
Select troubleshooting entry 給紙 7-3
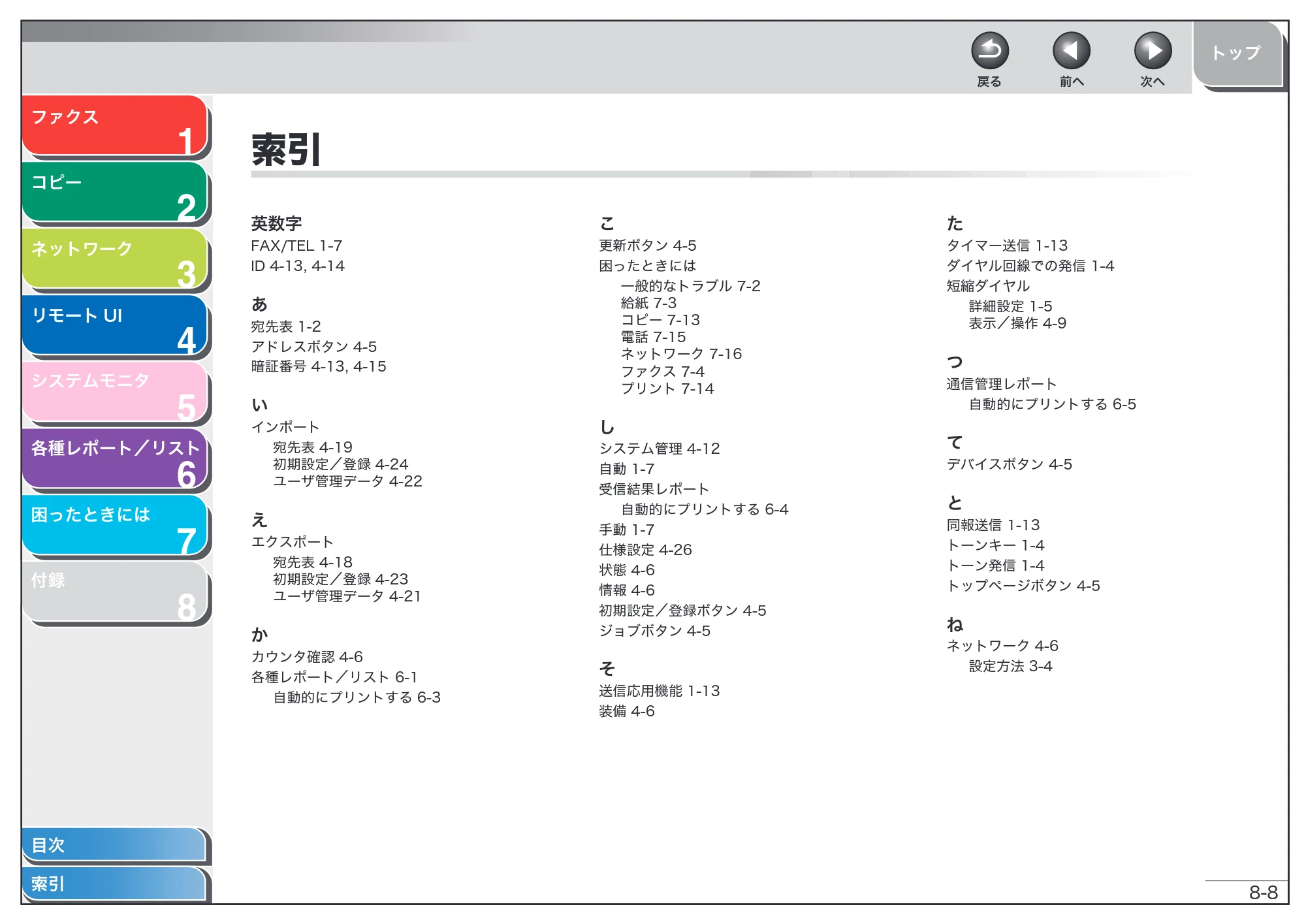click(x=649, y=302)
